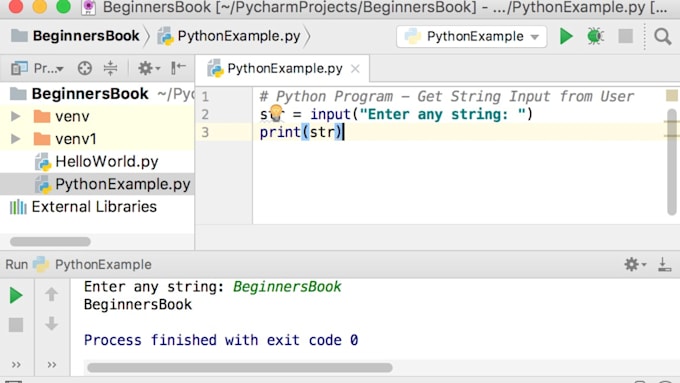Click line number 3 in the gutter
Image resolution: width=680 pixels, height=383 pixels.
205,132
